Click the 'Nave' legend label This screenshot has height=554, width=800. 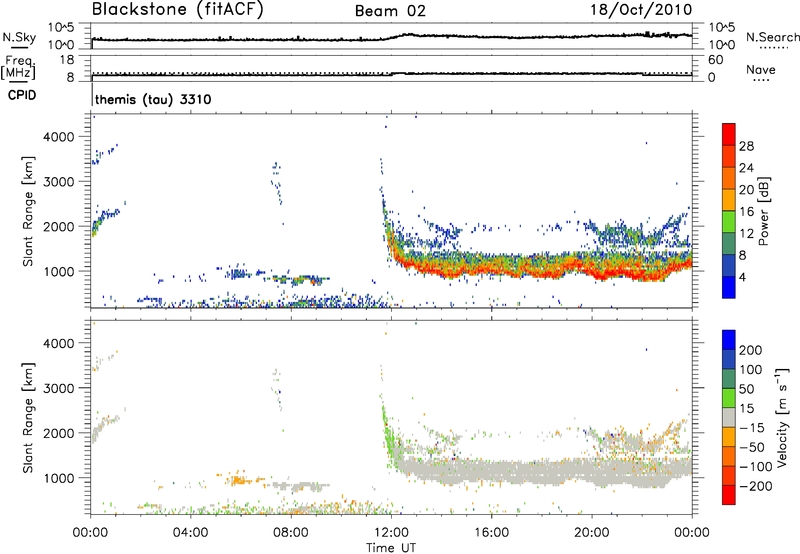[x=761, y=69]
